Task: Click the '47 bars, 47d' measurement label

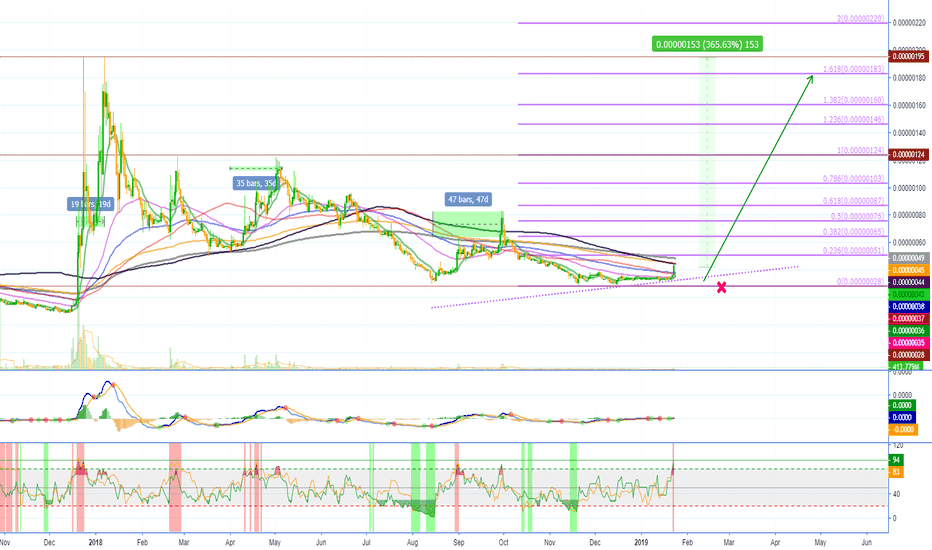Action: point(469,199)
